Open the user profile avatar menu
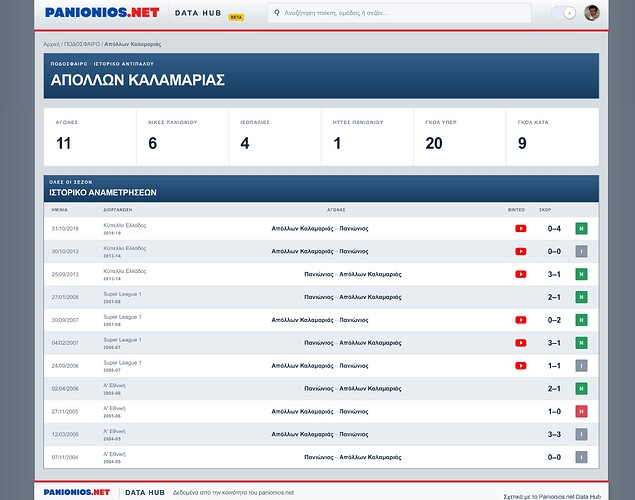The height and width of the screenshot is (500, 635). [592, 13]
